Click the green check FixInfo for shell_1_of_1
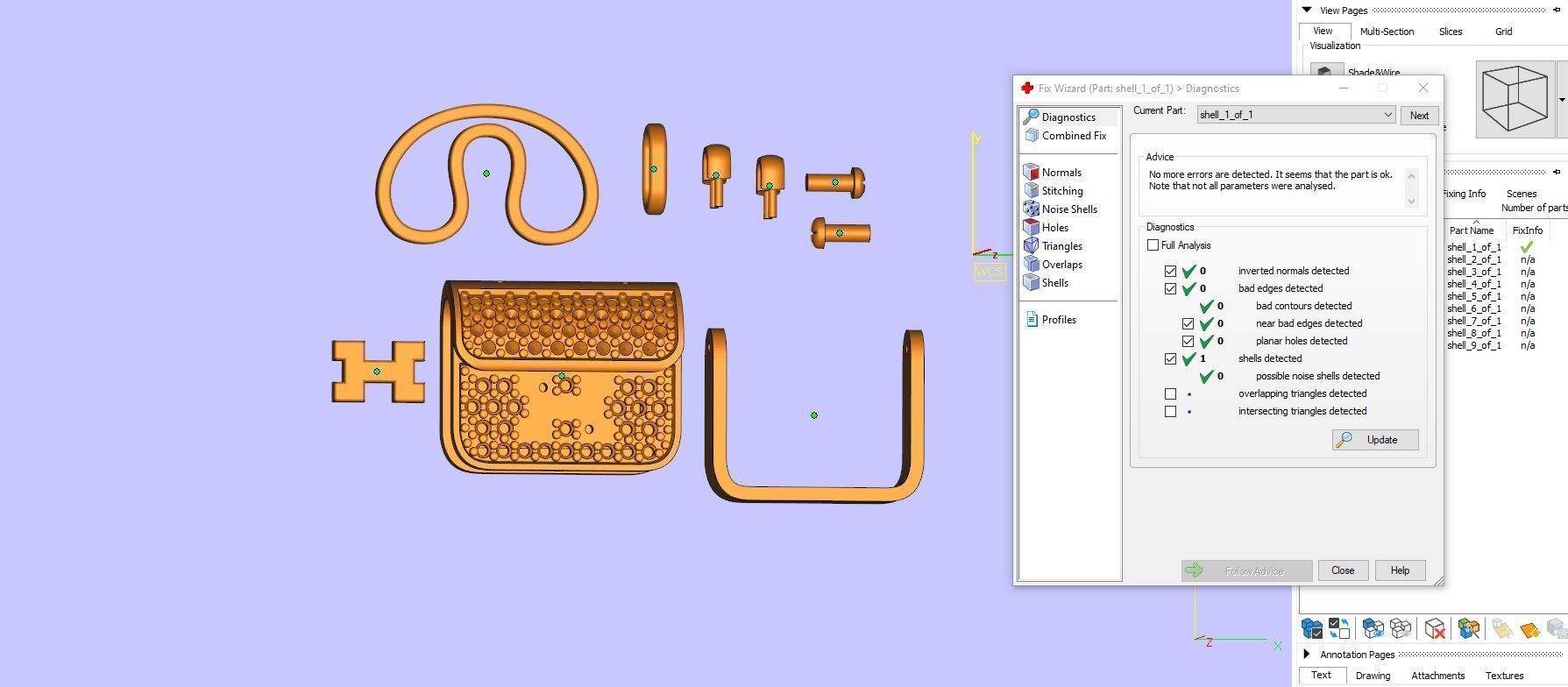The width and height of the screenshot is (1568, 687). [1527, 247]
